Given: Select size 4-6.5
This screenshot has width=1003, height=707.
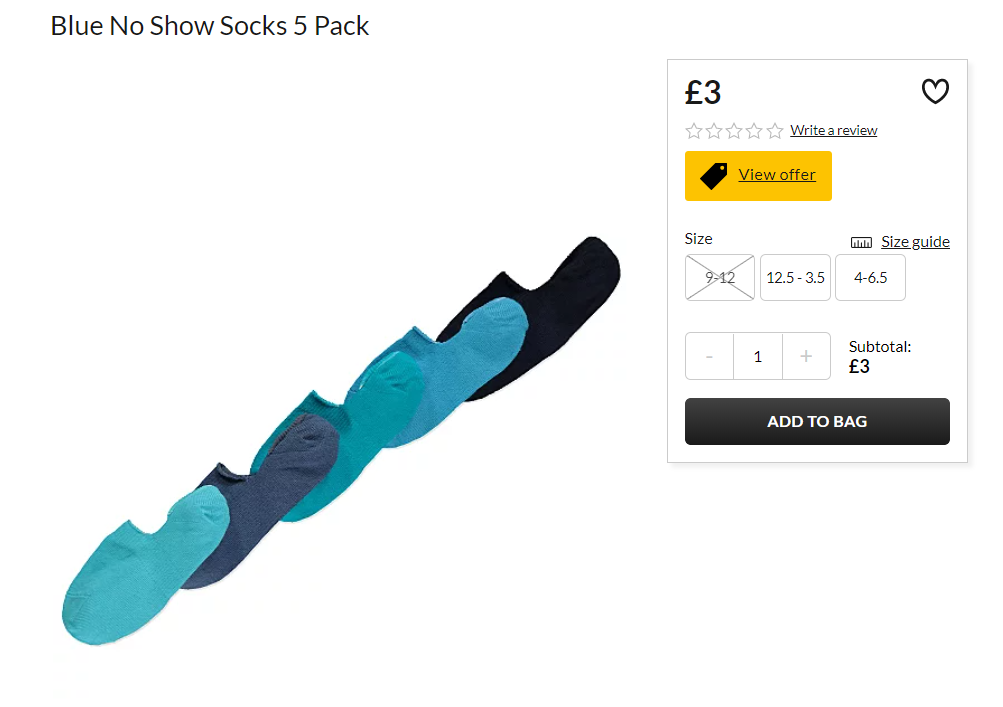Looking at the screenshot, I should click(871, 278).
